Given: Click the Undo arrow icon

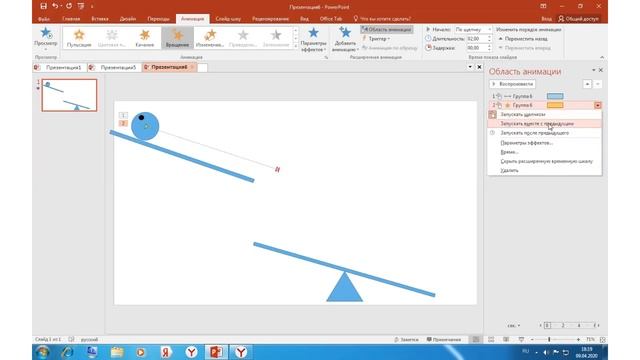Looking at the screenshot, I should 55,6.
